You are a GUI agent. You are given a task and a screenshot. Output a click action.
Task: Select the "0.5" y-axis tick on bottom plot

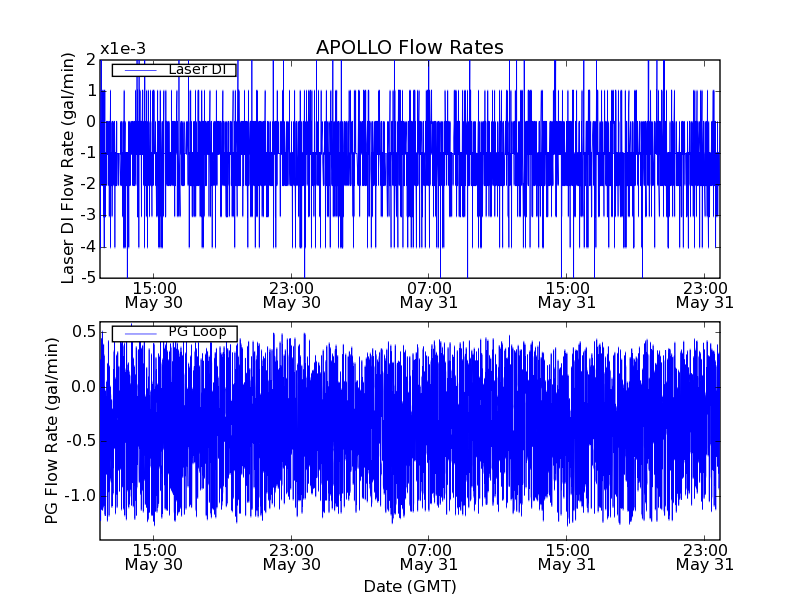point(83,331)
